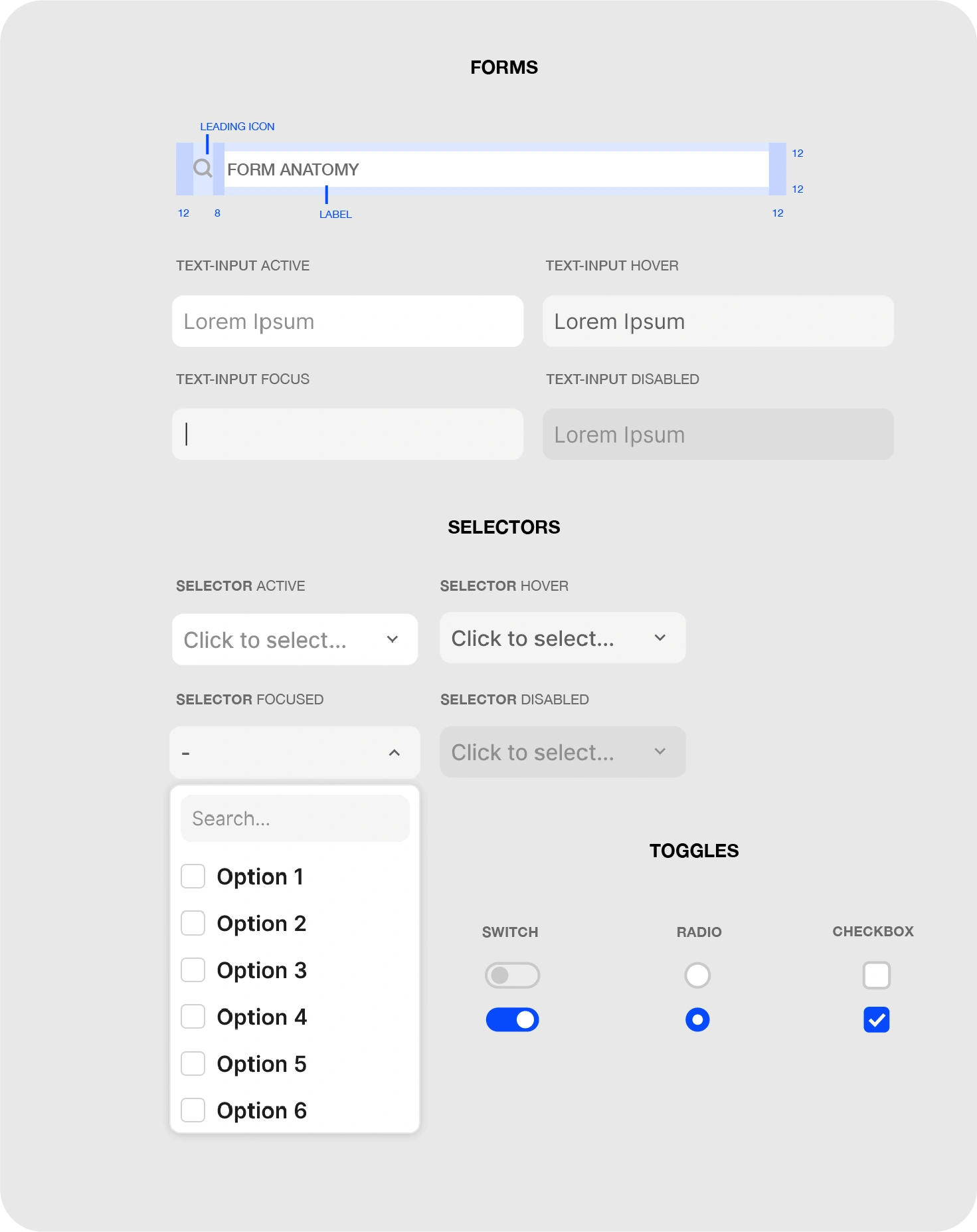Uncheck the blue checked checkbox

877,1019
